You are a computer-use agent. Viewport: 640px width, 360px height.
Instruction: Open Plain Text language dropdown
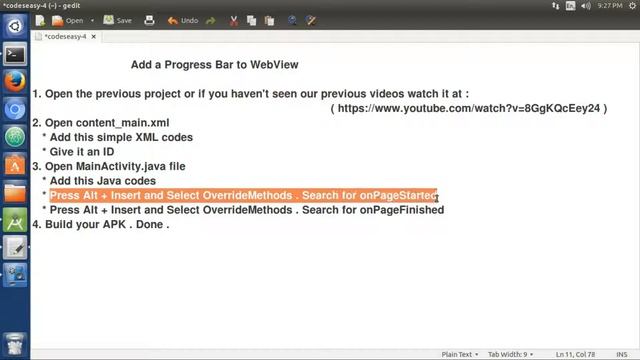click(x=460, y=354)
